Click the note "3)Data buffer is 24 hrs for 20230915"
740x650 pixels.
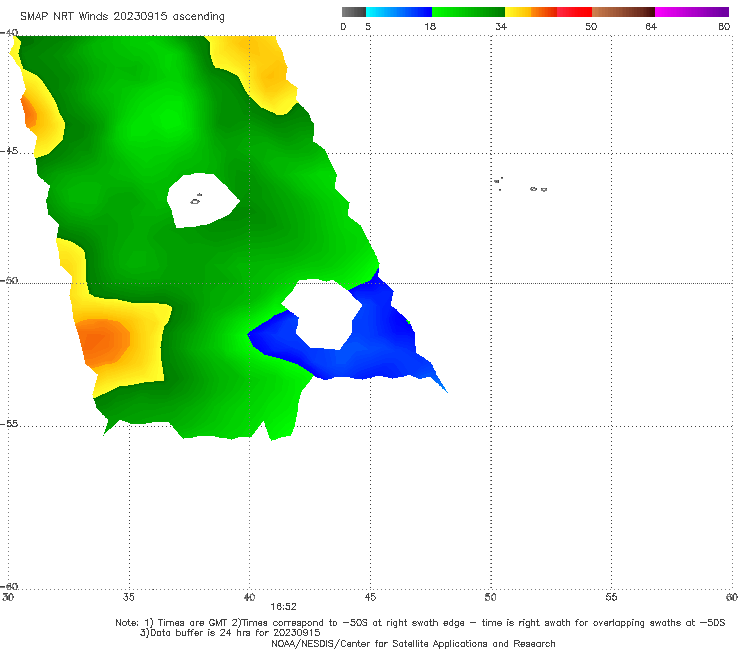click(x=230, y=633)
